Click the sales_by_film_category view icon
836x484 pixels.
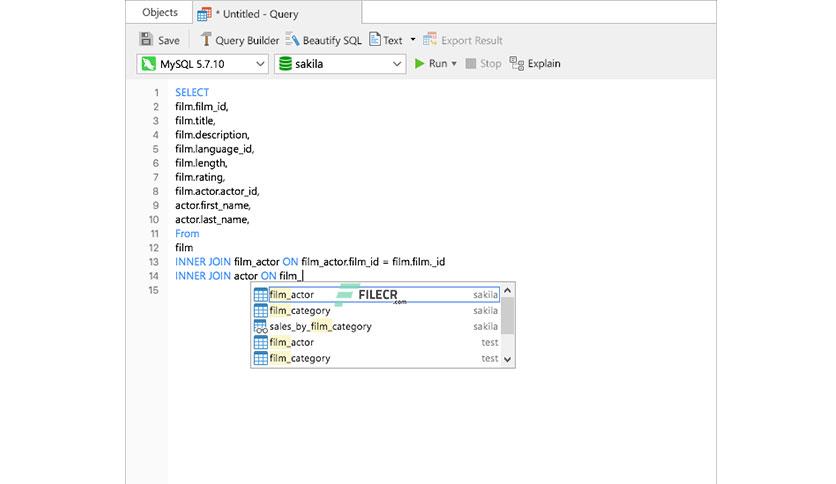(x=260, y=326)
